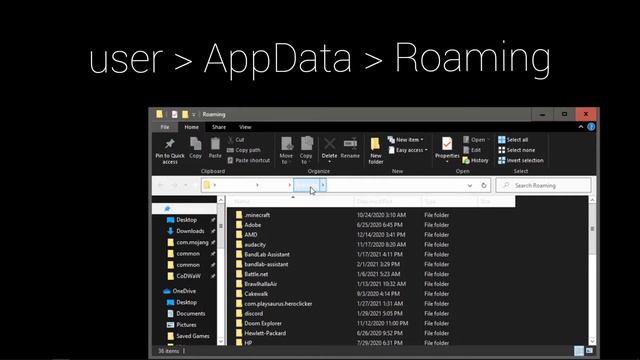640x360 pixels.
Task: Open the address bar history dropdown
Action: point(470,185)
